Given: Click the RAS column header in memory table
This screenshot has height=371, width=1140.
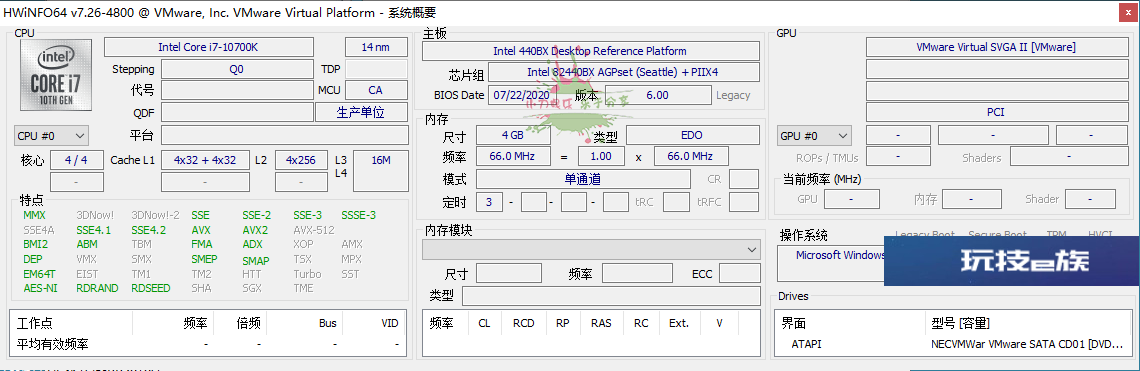Looking at the screenshot, I should [x=601, y=324].
